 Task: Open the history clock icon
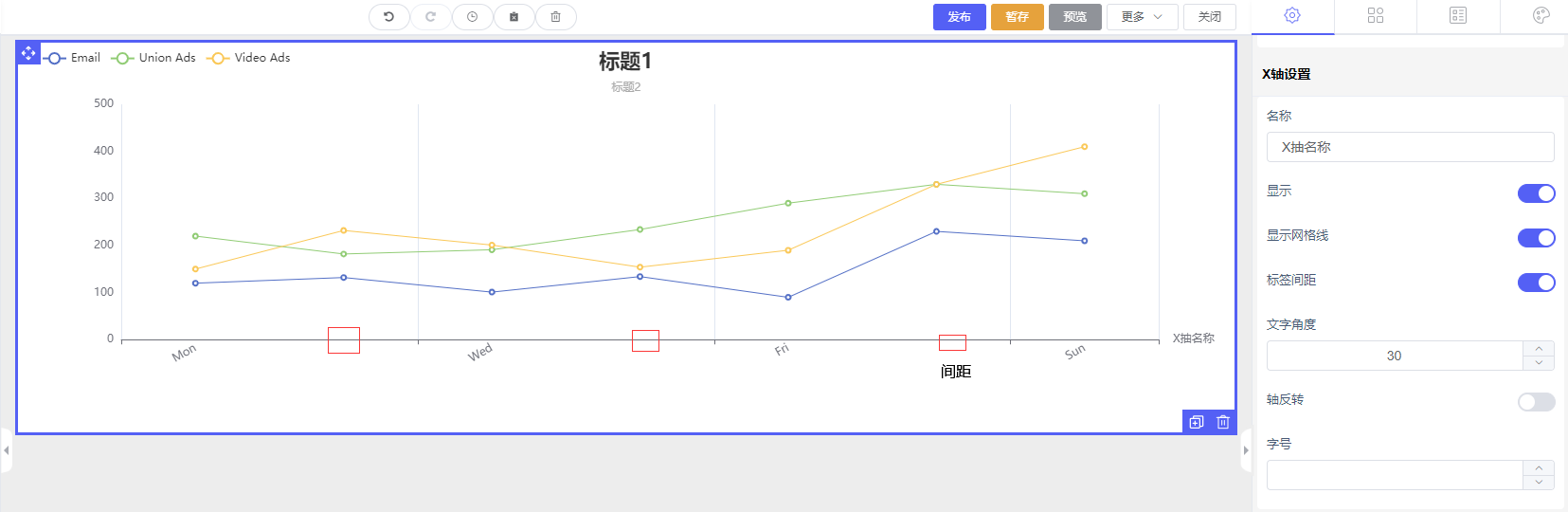[472, 17]
